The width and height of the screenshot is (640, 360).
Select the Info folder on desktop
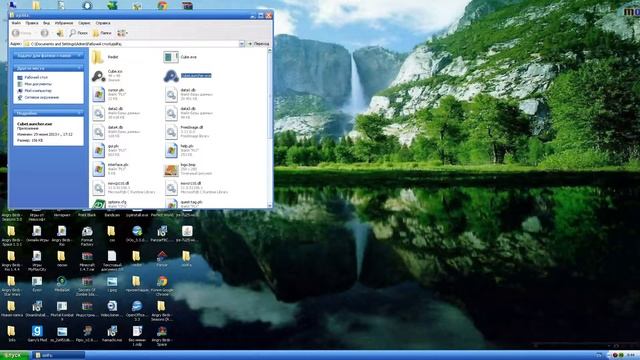coord(11,333)
